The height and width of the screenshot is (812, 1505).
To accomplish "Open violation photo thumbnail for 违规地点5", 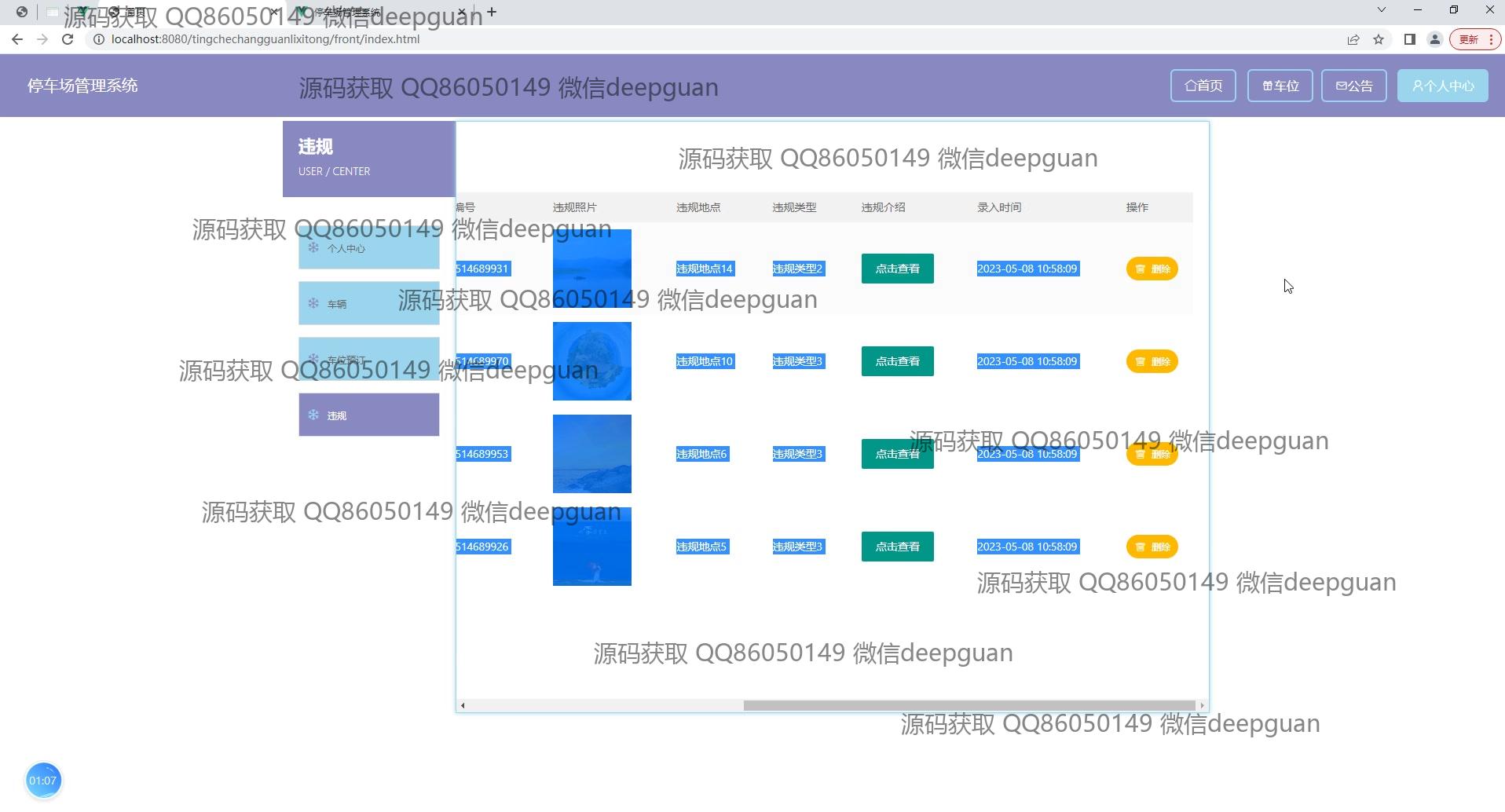I will coord(591,547).
